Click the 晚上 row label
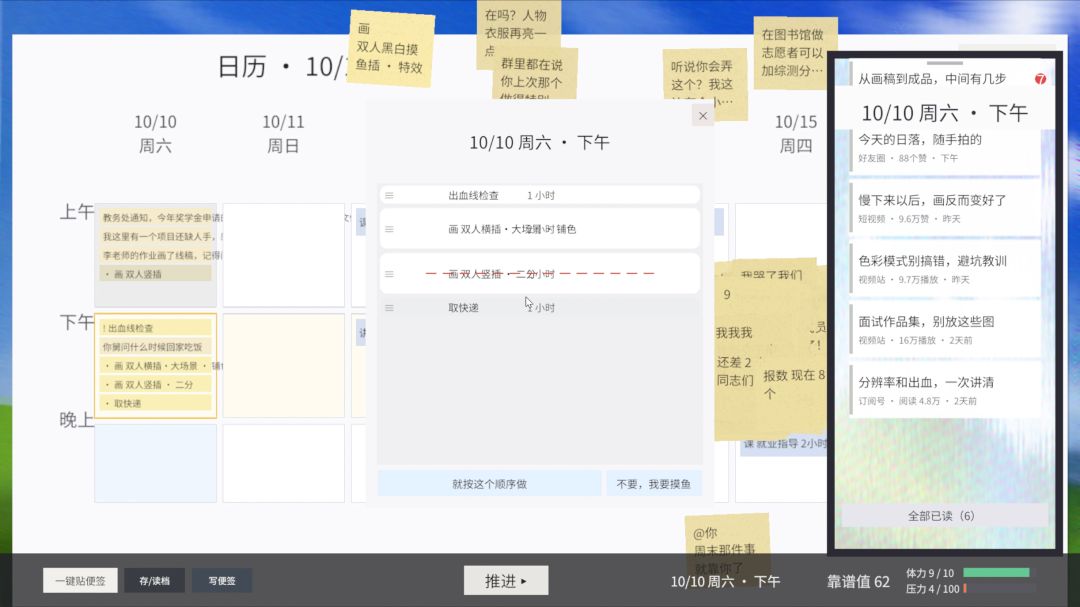The image size is (1080, 607). pyautogui.click(x=76, y=420)
